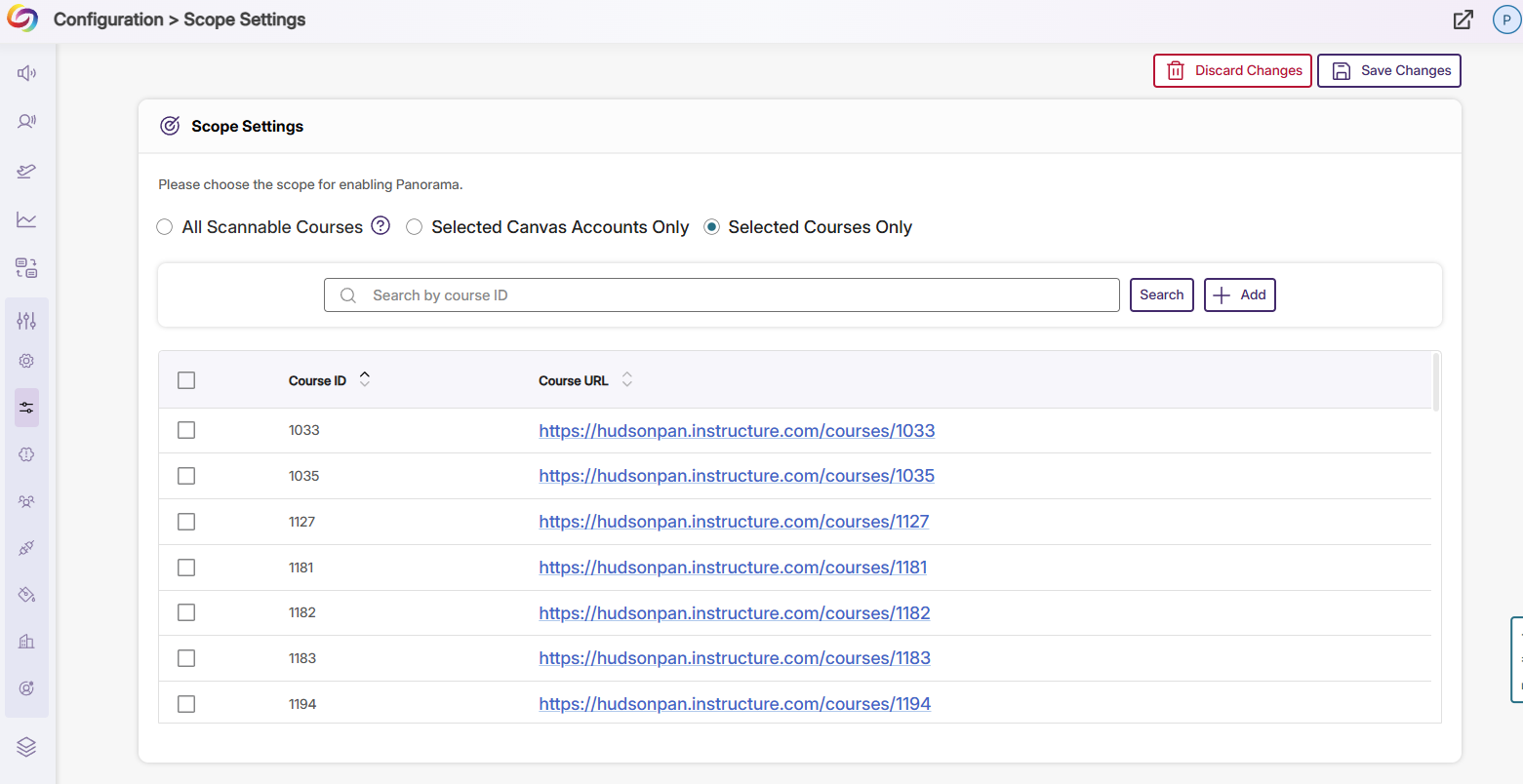Click the Add course button
The image size is (1523, 784).
pos(1239,294)
